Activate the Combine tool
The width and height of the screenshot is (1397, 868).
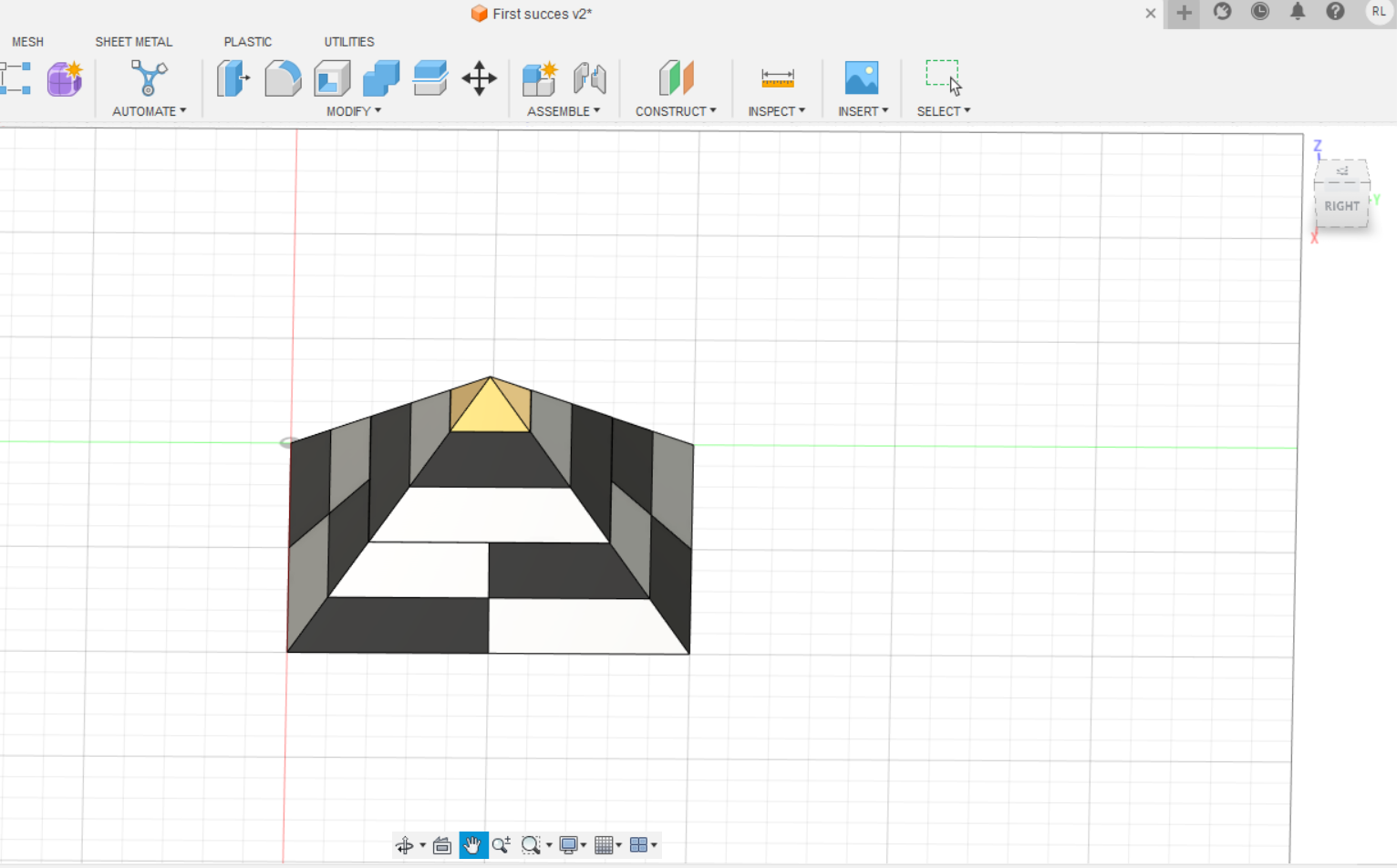(x=381, y=78)
